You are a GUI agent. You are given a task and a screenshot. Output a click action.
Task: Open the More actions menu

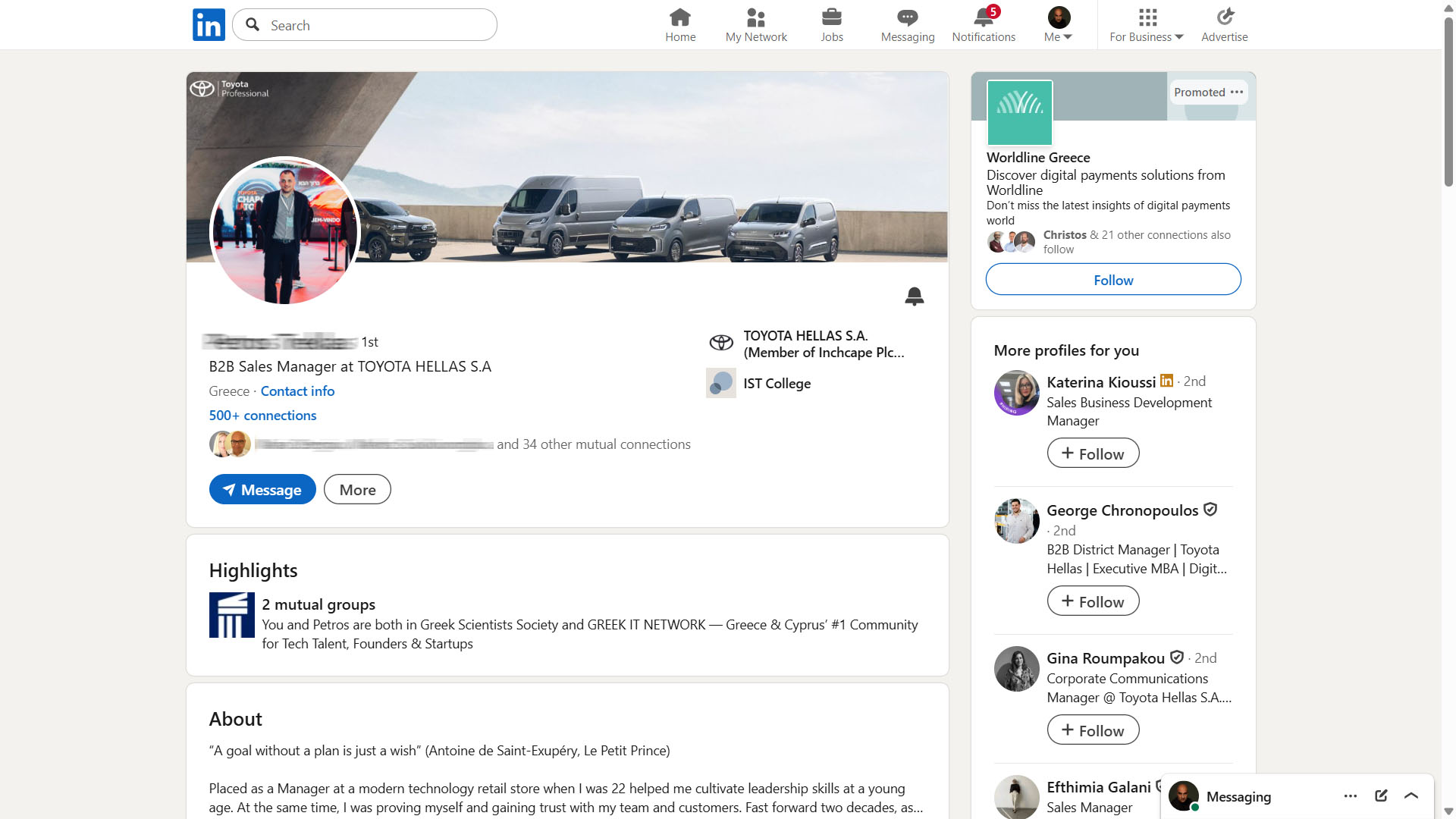coord(357,490)
